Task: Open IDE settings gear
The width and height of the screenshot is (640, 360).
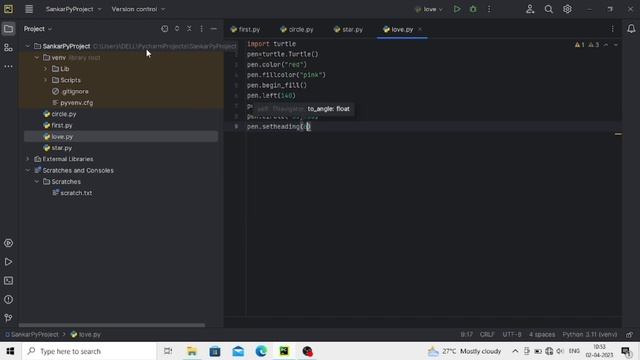Action: (x=567, y=9)
